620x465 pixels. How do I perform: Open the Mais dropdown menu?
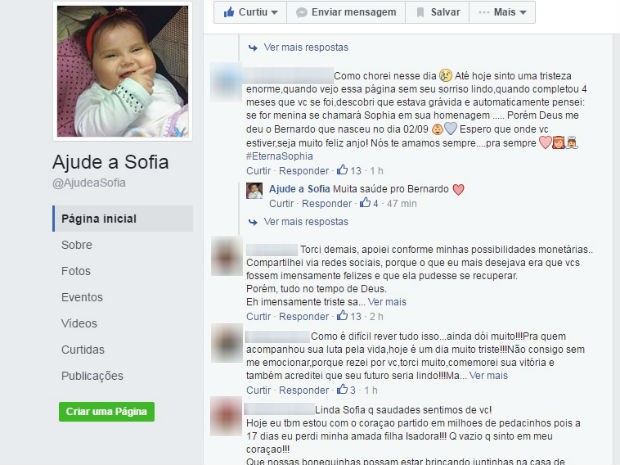tap(503, 12)
